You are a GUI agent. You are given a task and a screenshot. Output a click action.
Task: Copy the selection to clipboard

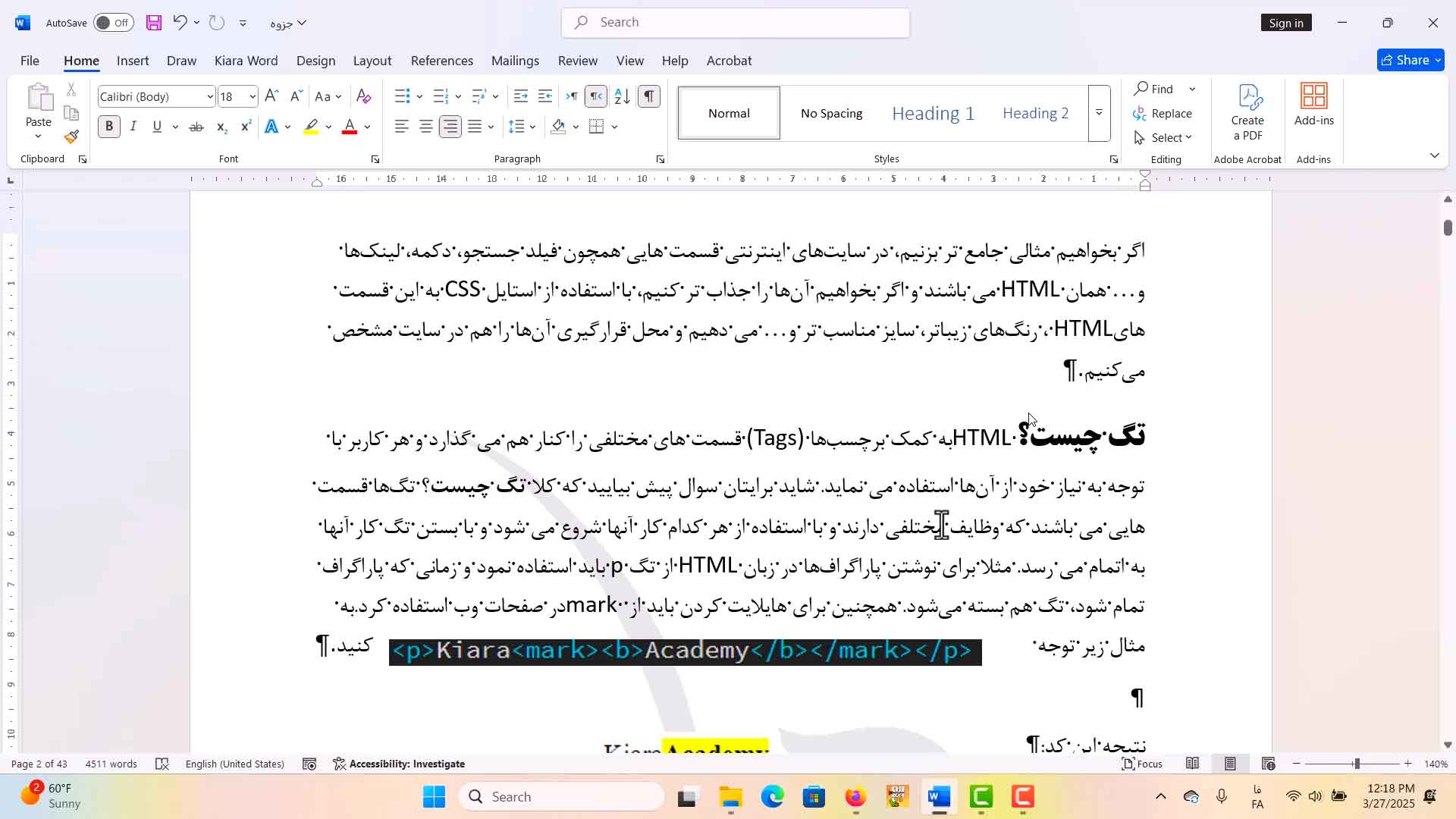click(x=71, y=114)
